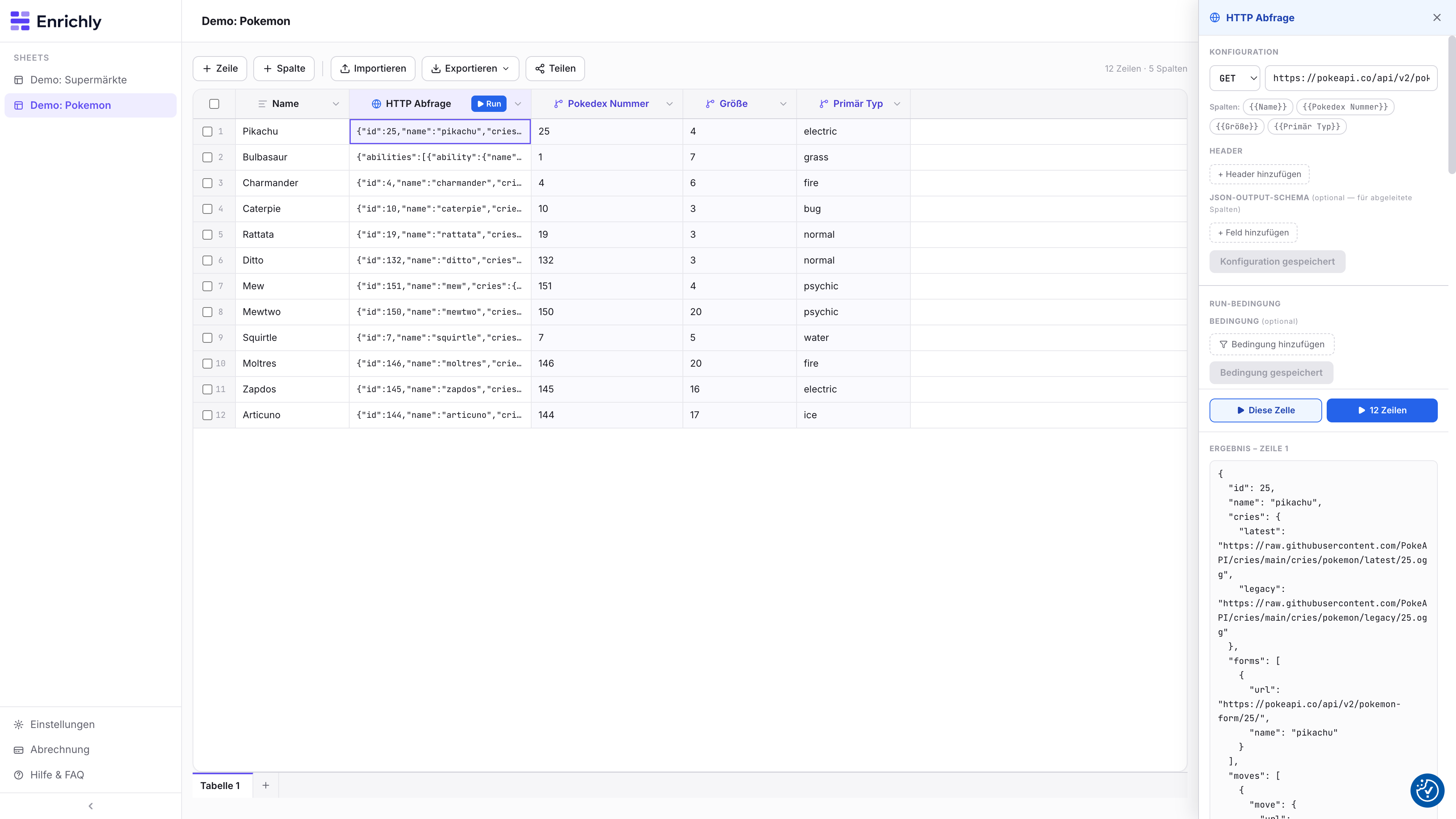This screenshot has width=1456, height=819.
Task: Select the checkbox for the Bulbasaur row
Action: pos(207,157)
